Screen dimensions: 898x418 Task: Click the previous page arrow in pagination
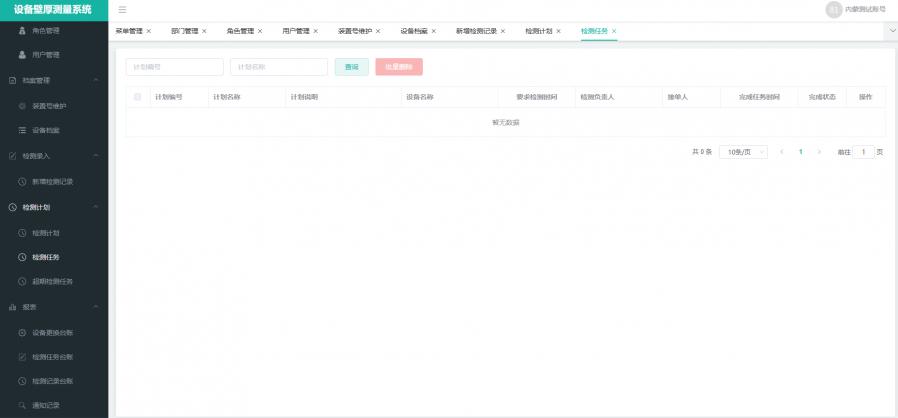tap(781, 152)
